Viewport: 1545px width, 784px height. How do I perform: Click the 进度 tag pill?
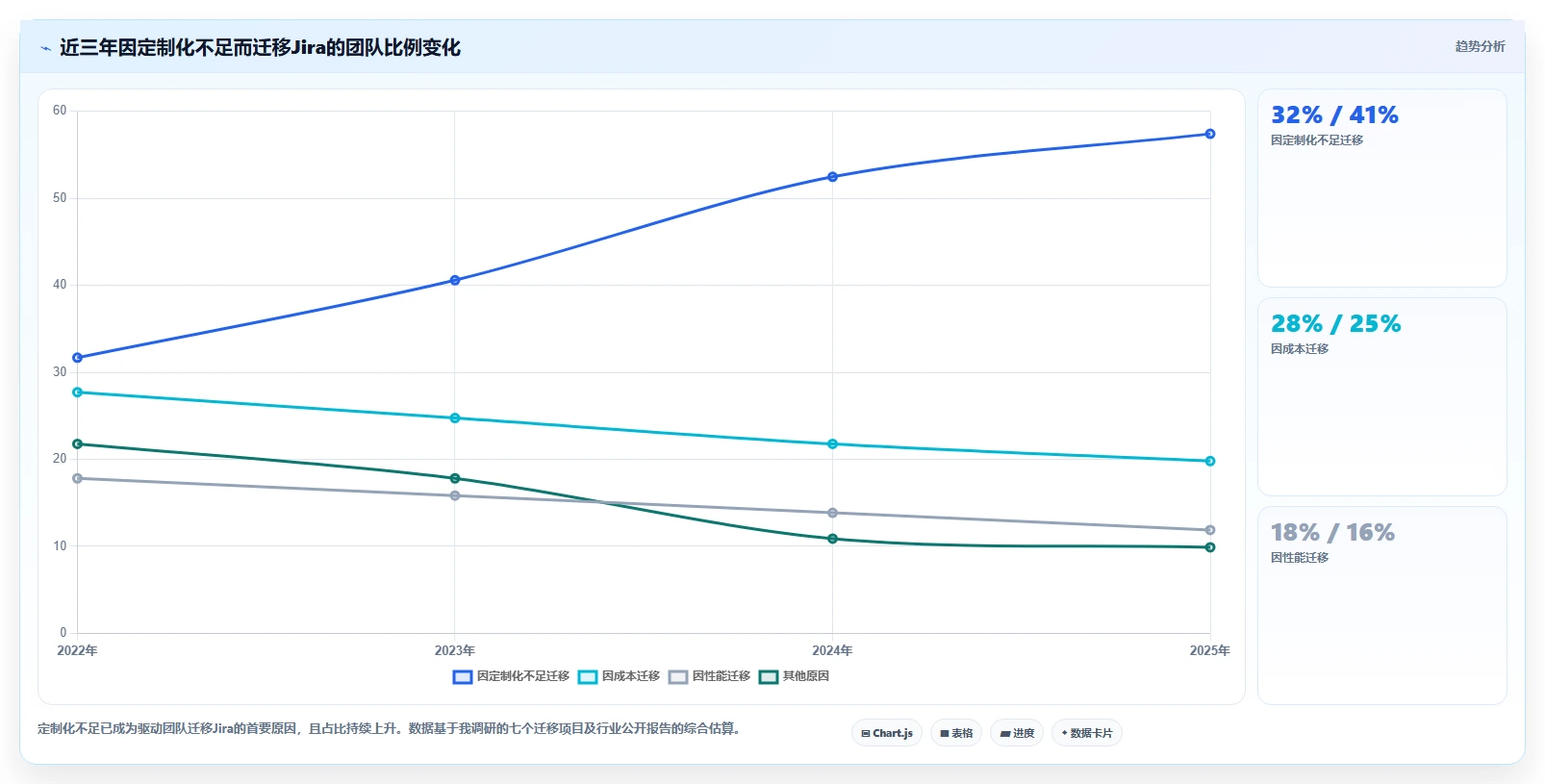[x=1017, y=733]
